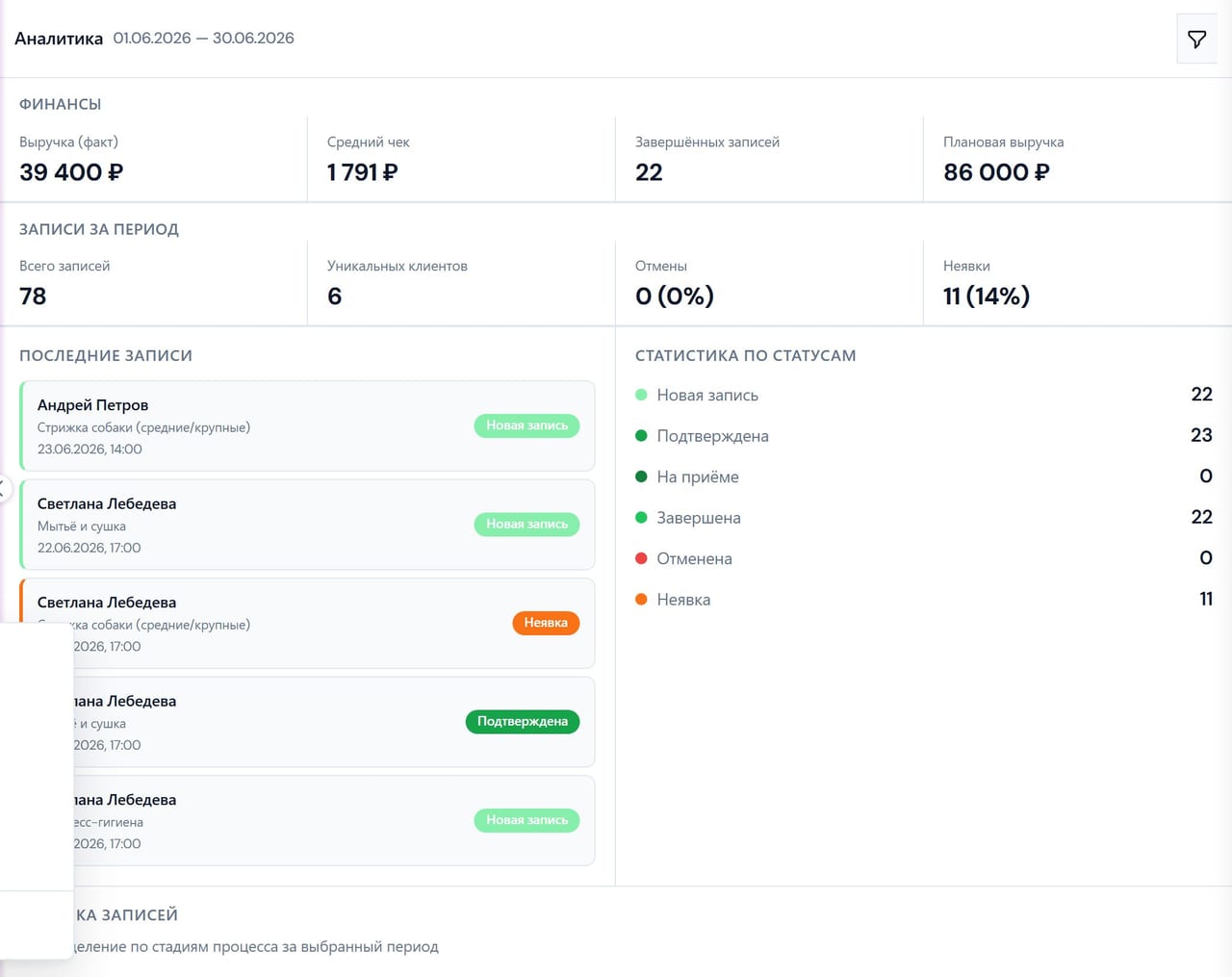Image resolution: width=1232 pixels, height=977 pixels.
Task: Click the date 23.06.2026, 14:00
Action: coord(90,450)
